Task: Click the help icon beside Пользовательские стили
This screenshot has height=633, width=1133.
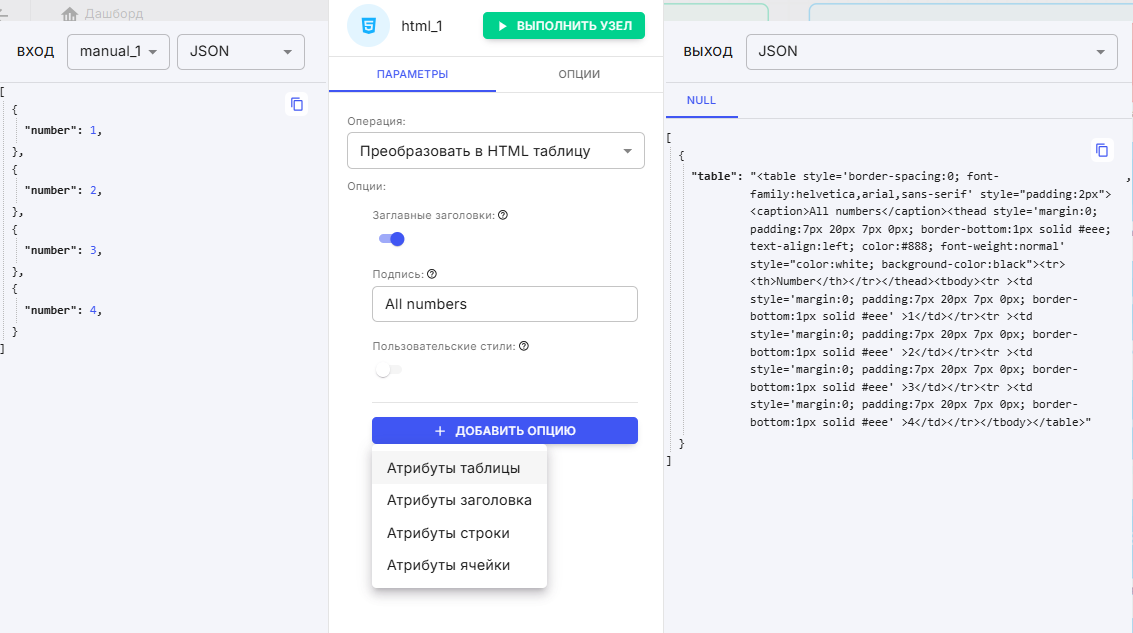Action: [x=525, y=344]
